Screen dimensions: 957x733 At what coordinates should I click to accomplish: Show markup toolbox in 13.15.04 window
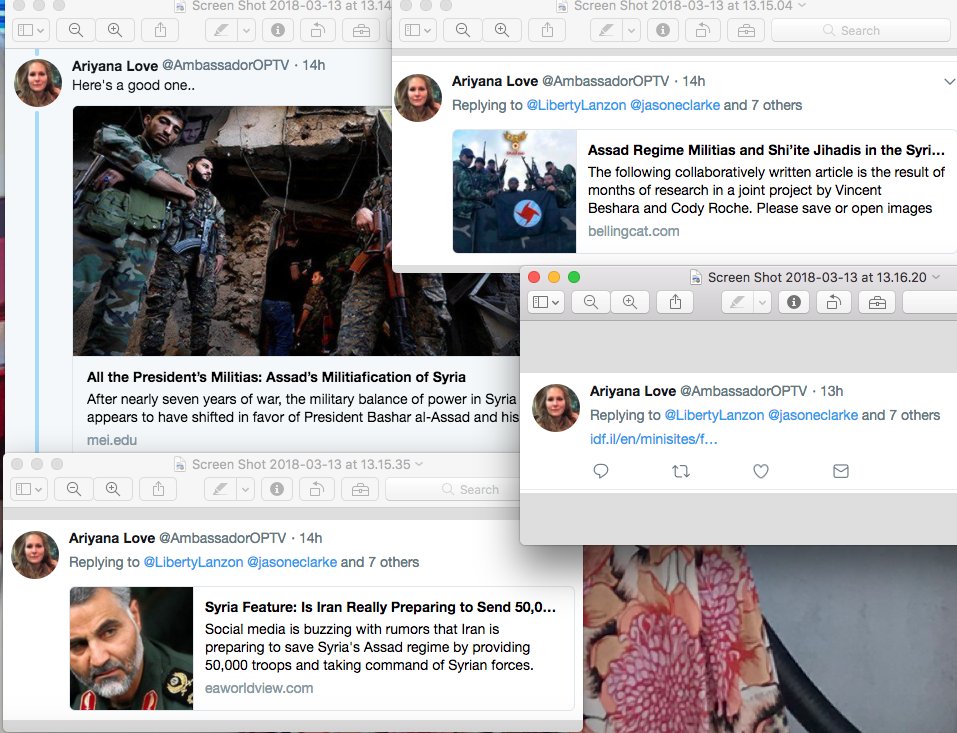tap(746, 31)
